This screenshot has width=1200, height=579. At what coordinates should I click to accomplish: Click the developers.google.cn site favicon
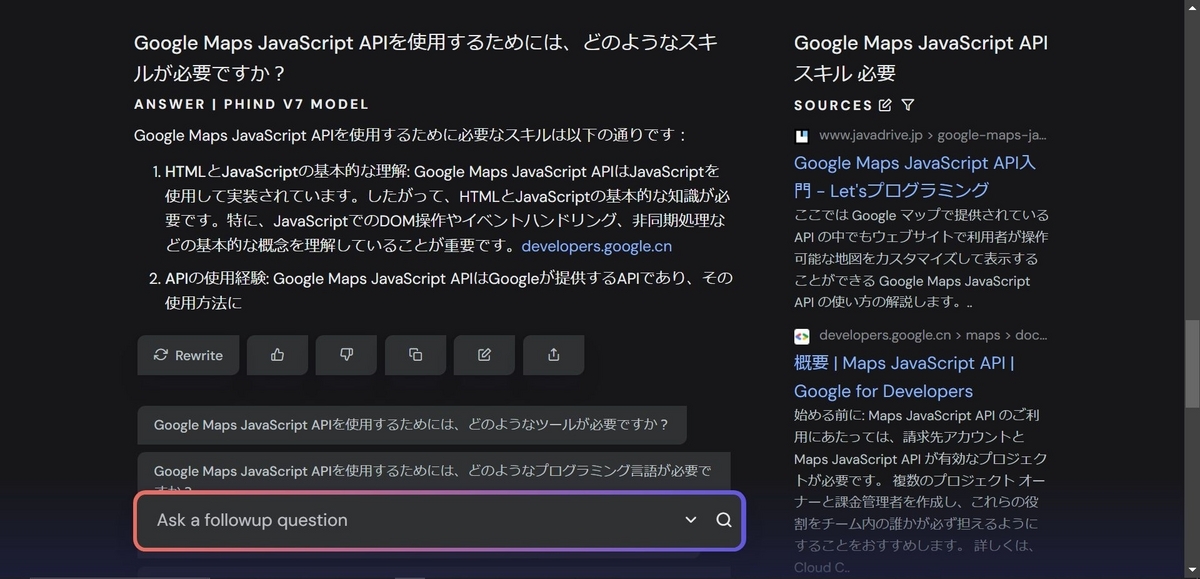coord(802,336)
